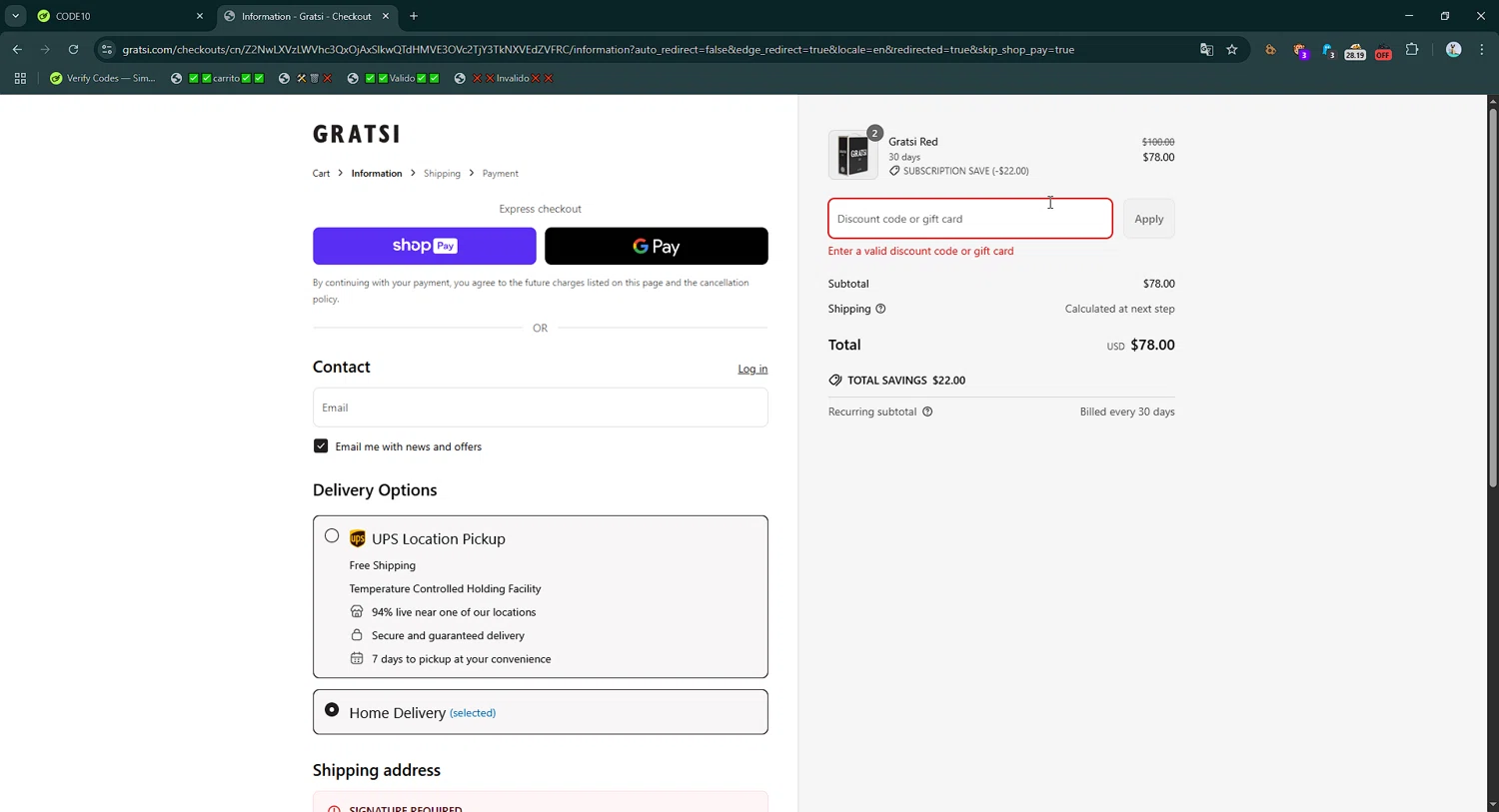Go back to the previous page
Screen dimensions: 1499x812
point(17,49)
